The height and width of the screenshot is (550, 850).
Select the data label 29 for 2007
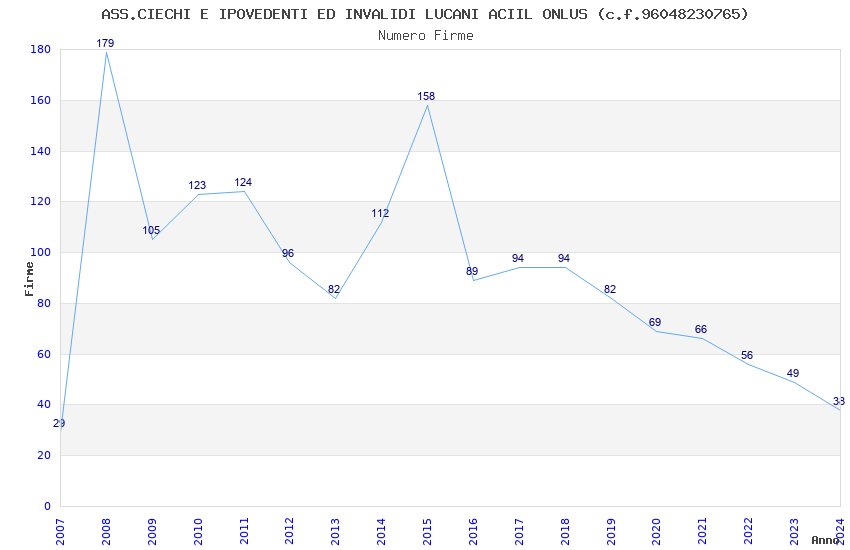(x=59, y=423)
